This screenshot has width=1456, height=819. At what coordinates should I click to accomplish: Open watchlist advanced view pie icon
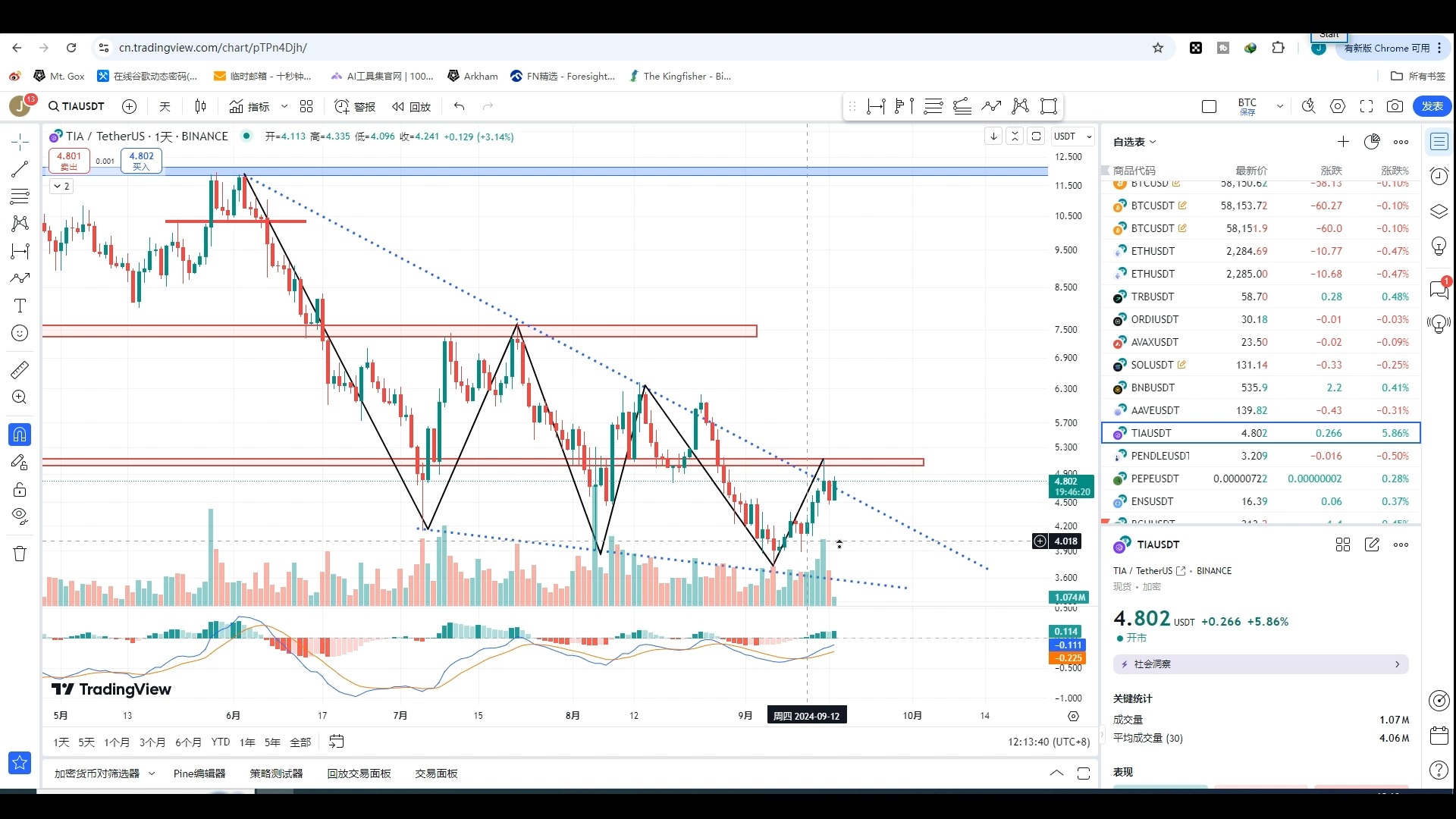coord(1372,142)
